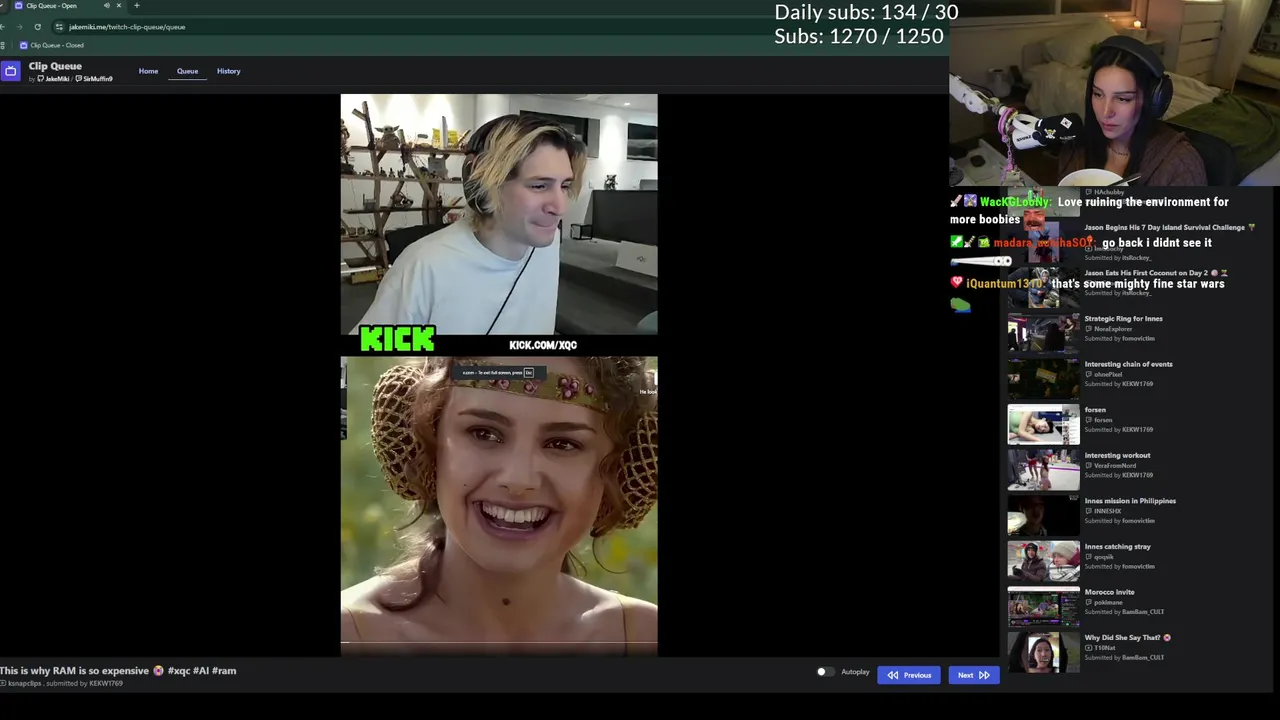Reload the page with the refresh icon

click(x=38, y=27)
